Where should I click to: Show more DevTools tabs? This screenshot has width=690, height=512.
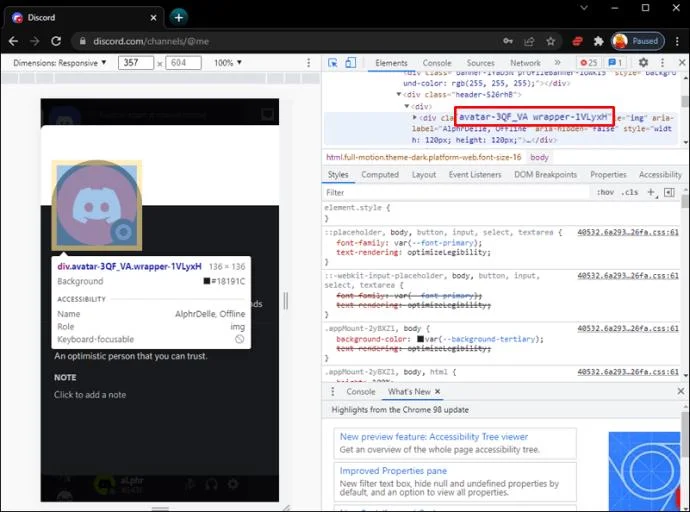[558, 62]
